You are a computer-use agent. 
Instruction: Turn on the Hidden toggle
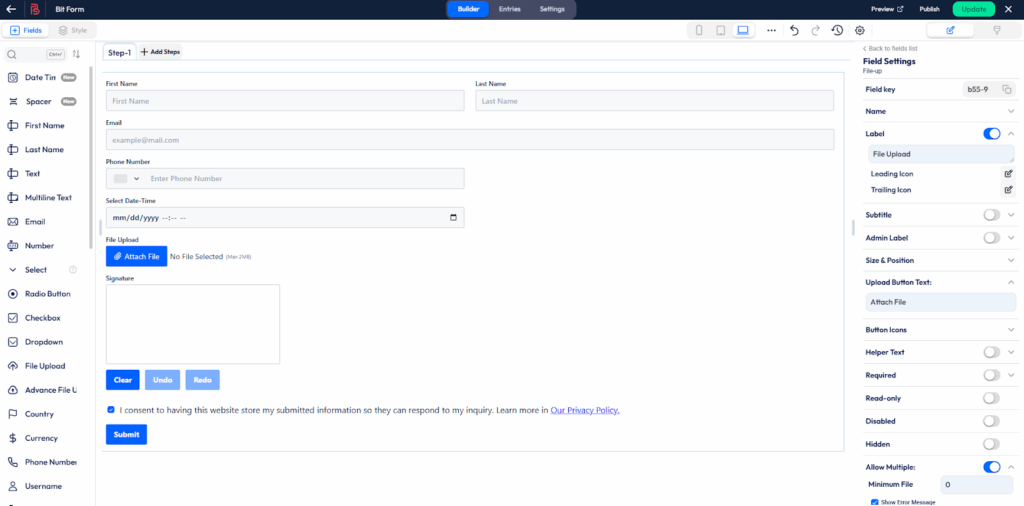tap(991, 444)
